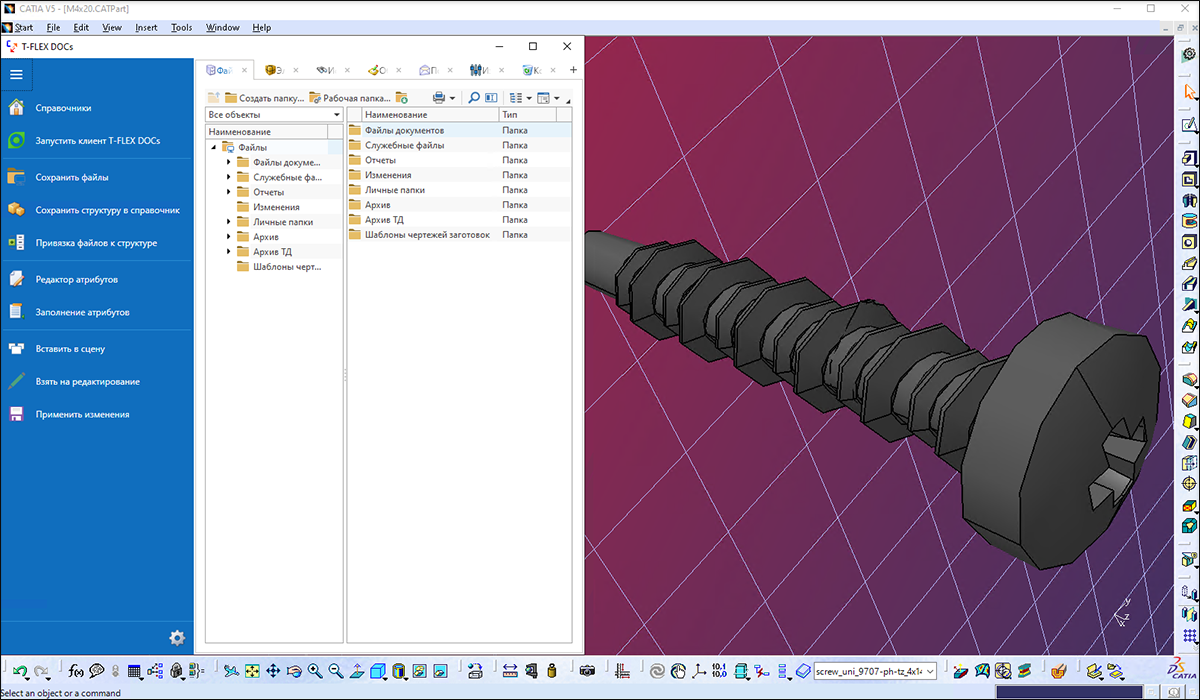
Task: Select the Pan arrows tool
Action: 273,671
